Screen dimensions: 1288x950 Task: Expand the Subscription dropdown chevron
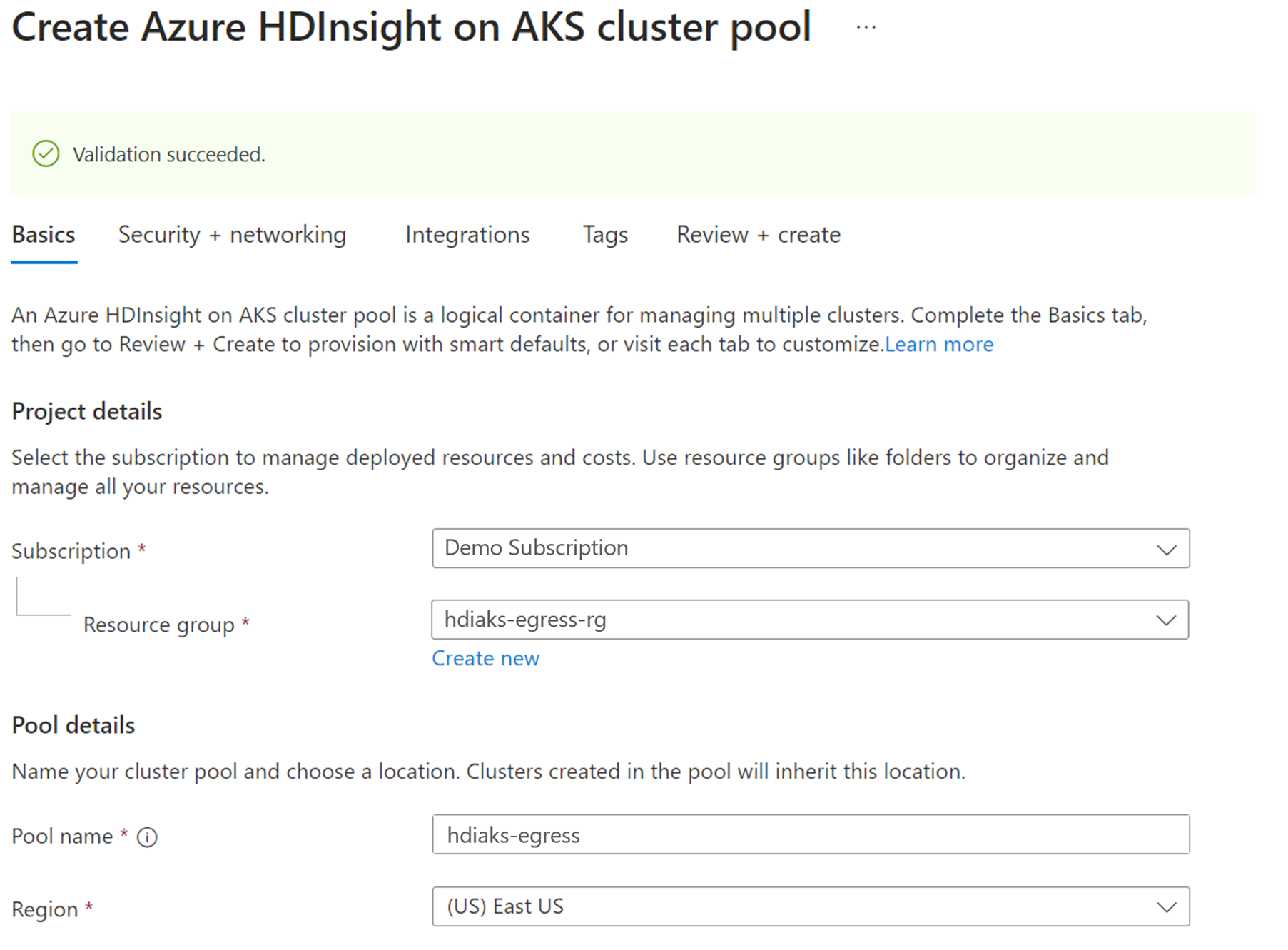pyautogui.click(x=1166, y=550)
